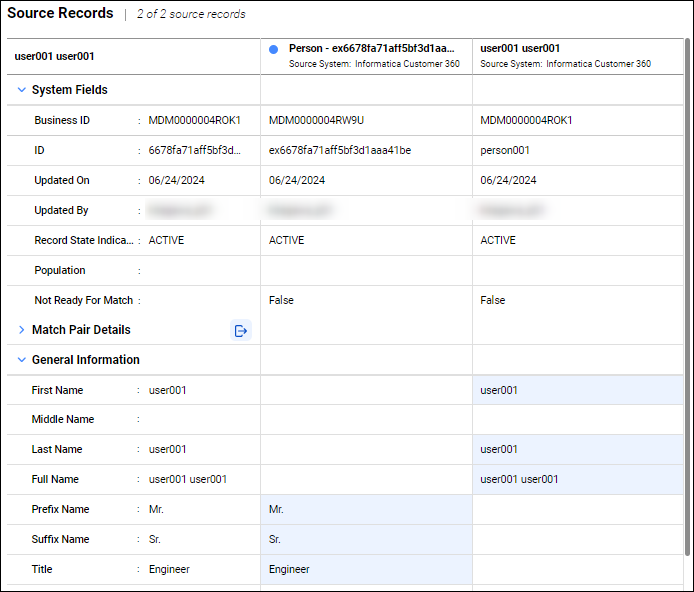Click the master record title user001 user001

tap(54, 57)
